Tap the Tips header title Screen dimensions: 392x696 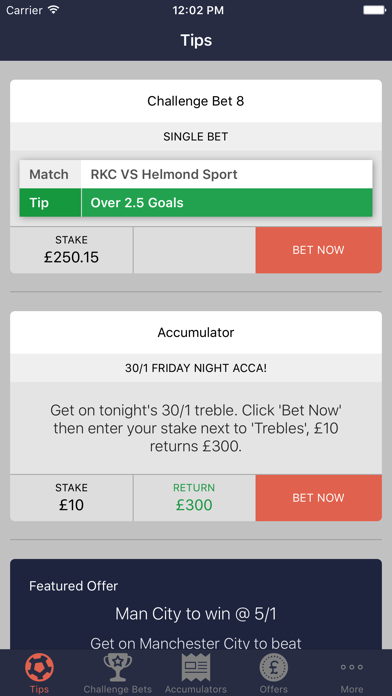tap(196, 40)
